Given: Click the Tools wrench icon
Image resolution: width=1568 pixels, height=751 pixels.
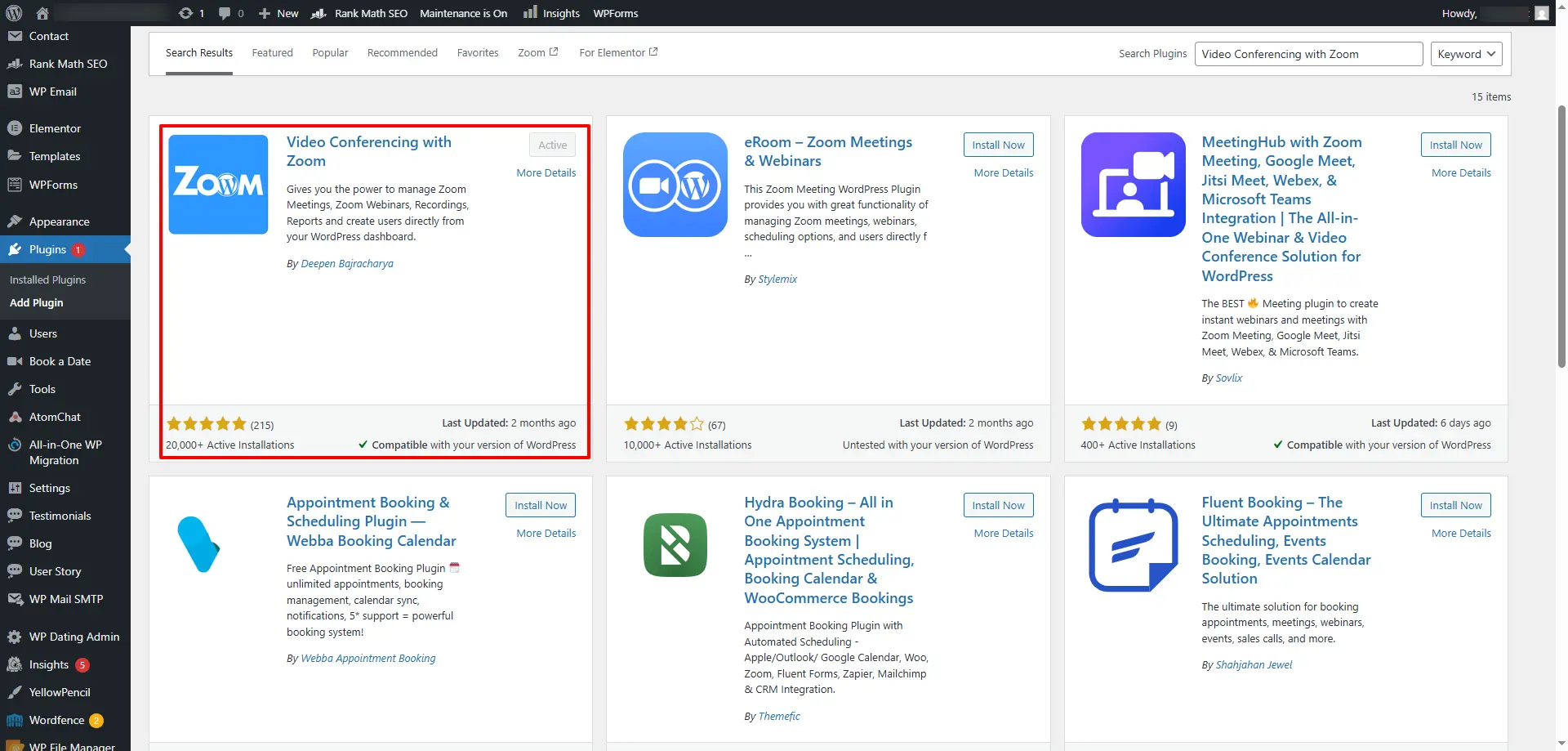Looking at the screenshot, I should point(15,389).
